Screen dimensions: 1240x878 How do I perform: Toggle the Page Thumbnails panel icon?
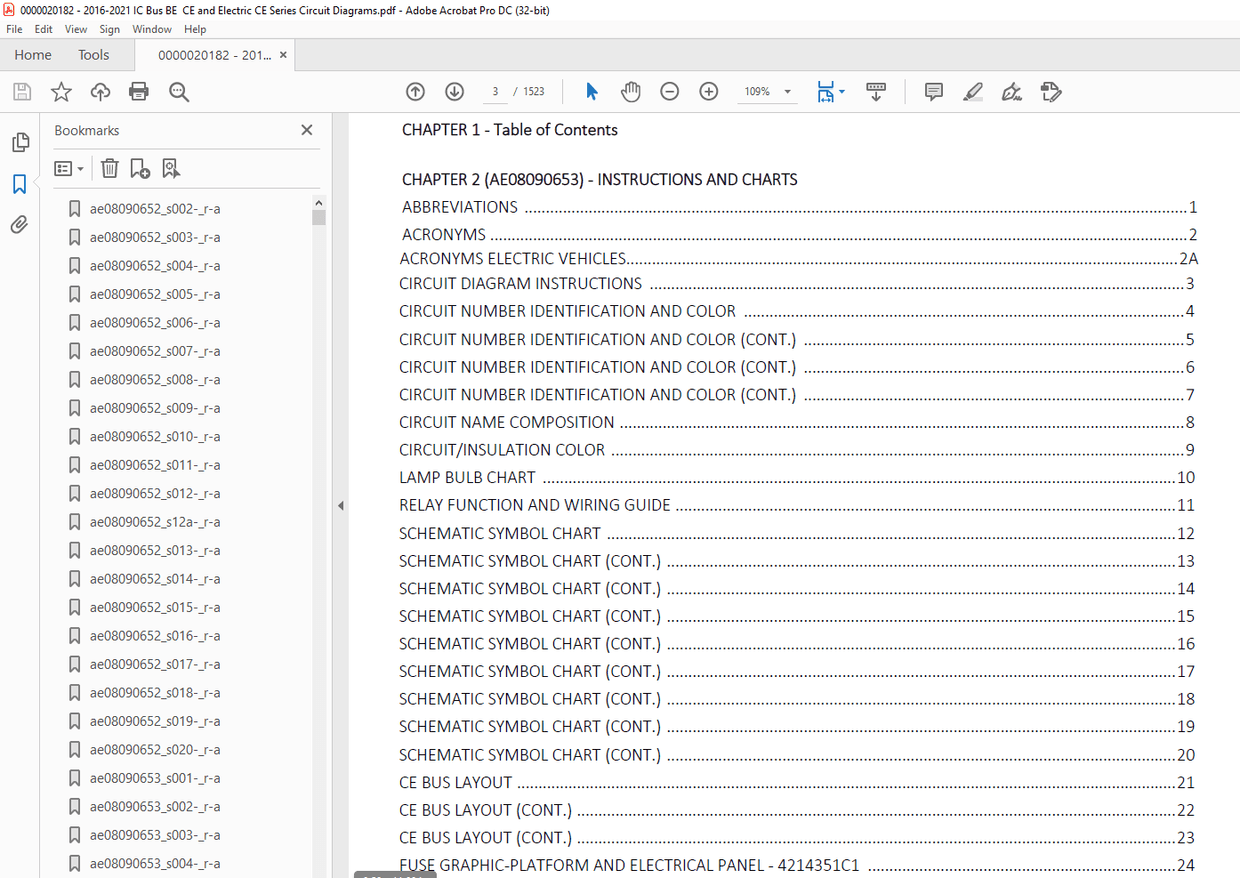click(x=19, y=143)
